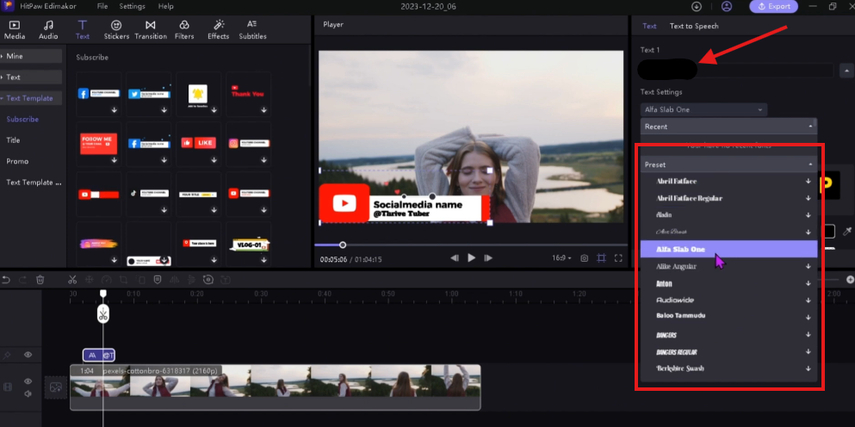Select the split scissors tool in toolbar

click(72, 280)
